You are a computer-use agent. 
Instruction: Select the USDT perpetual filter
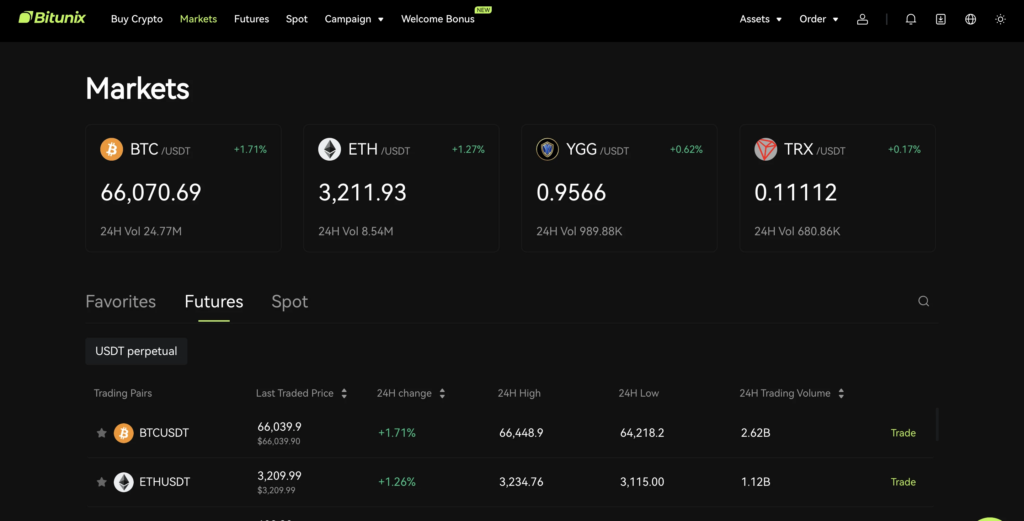coord(136,351)
